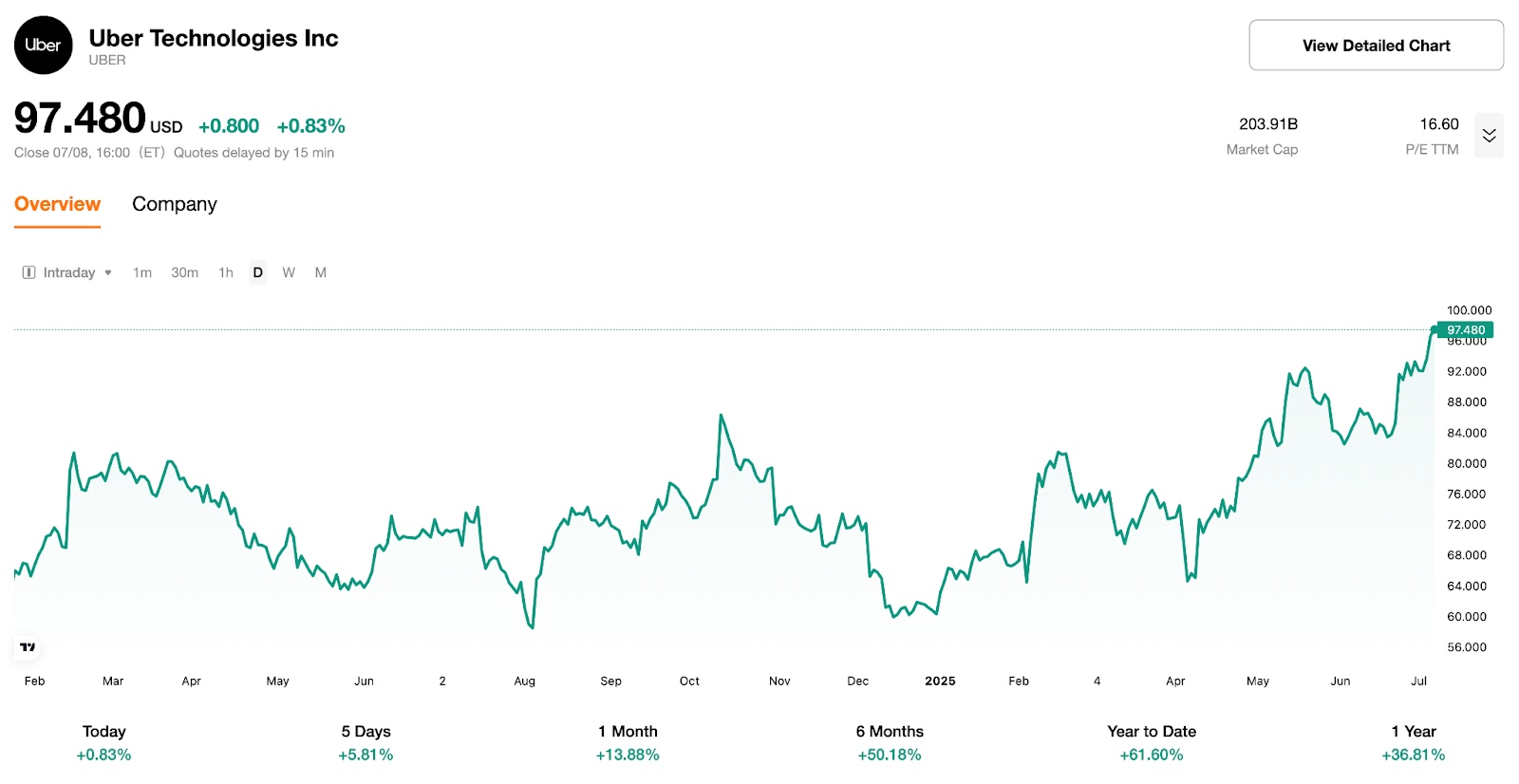1519x784 pixels.
Task: Click the 2025 label on the timeline
Action: 939,681
